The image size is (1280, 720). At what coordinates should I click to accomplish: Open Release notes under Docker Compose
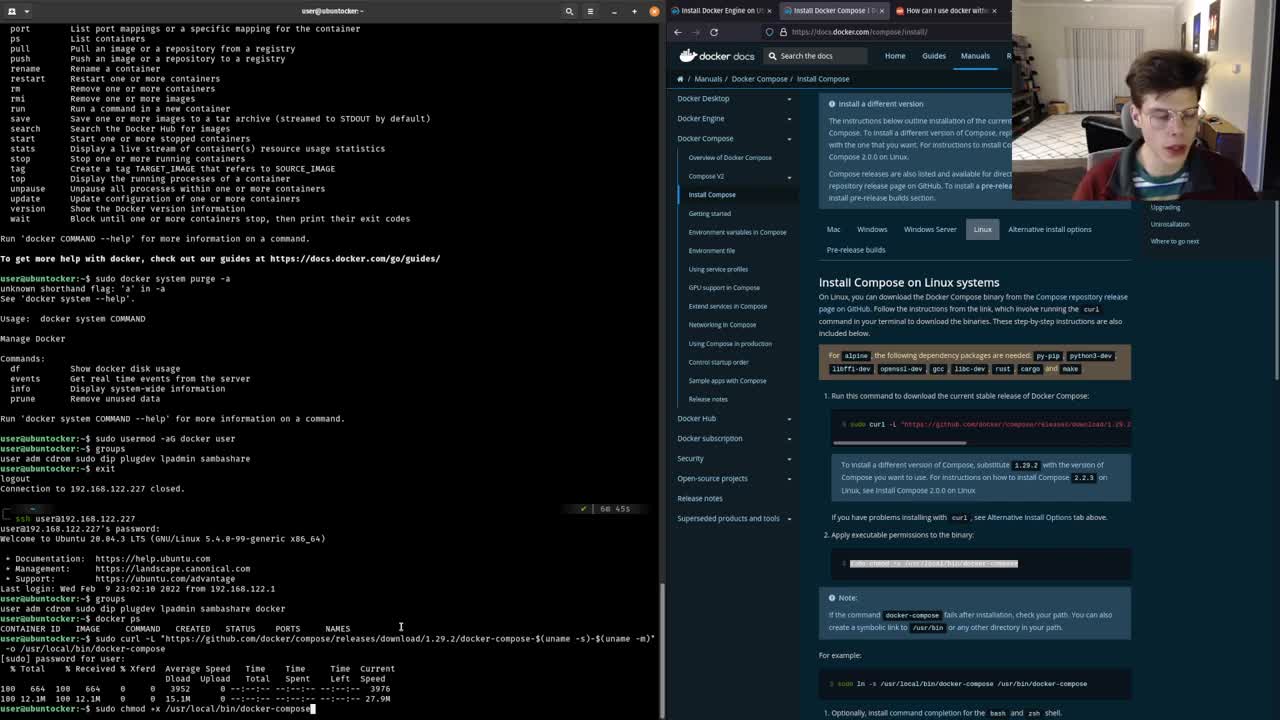tap(708, 399)
